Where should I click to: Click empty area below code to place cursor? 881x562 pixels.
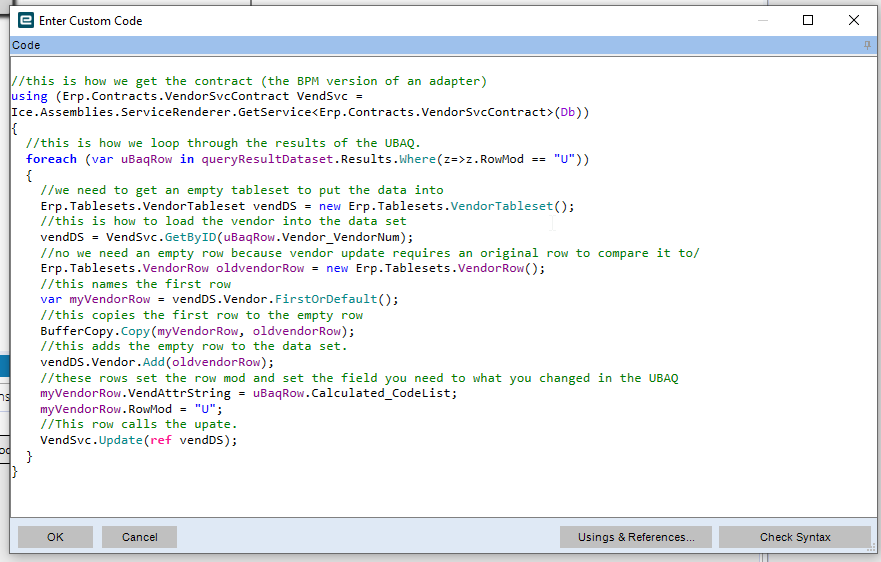pos(443,497)
